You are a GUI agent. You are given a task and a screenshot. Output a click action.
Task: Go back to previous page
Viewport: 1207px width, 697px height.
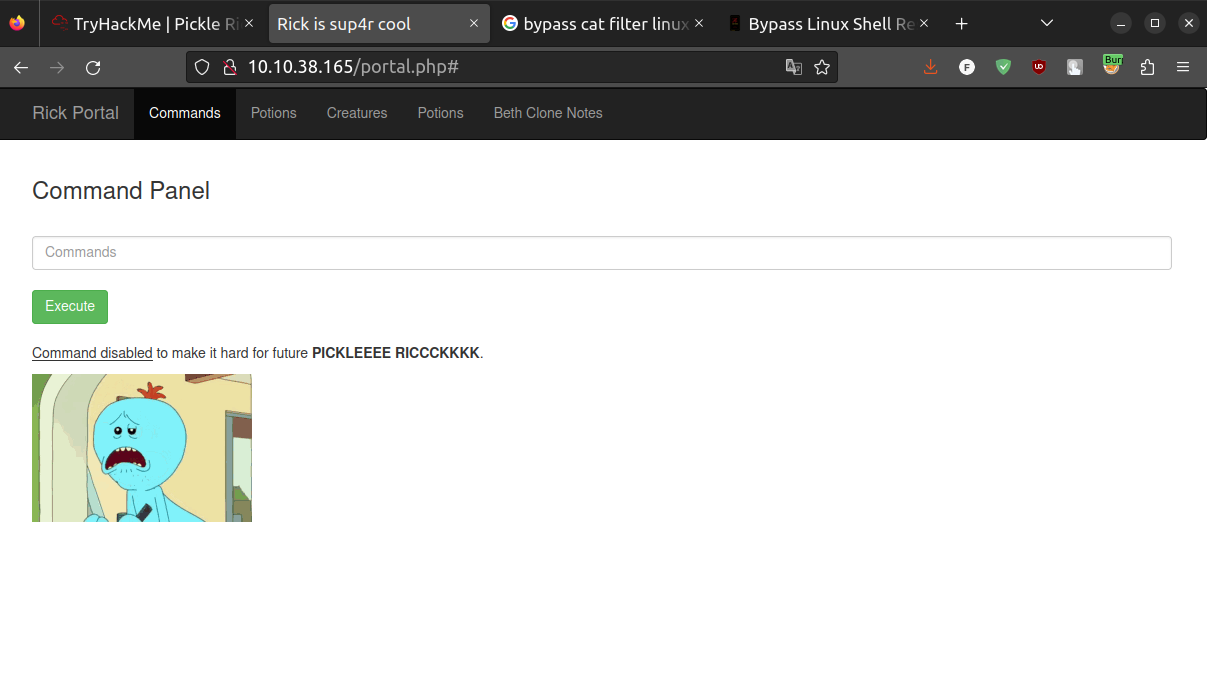click(21, 67)
